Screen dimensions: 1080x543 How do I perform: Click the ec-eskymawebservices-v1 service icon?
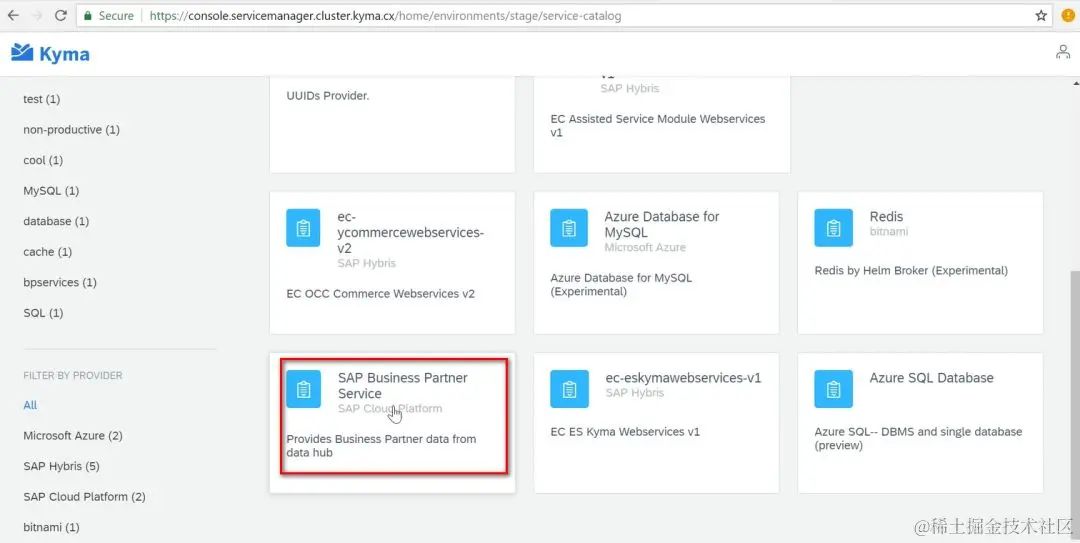[569, 389]
